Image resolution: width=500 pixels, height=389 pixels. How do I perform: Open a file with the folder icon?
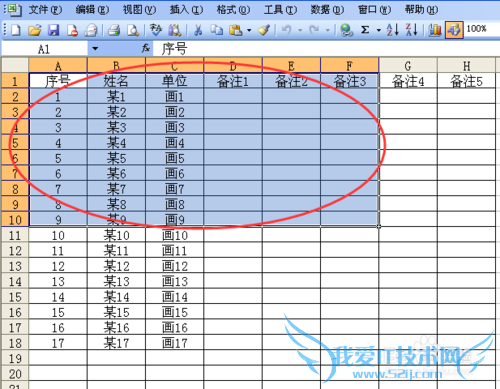[34, 30]
